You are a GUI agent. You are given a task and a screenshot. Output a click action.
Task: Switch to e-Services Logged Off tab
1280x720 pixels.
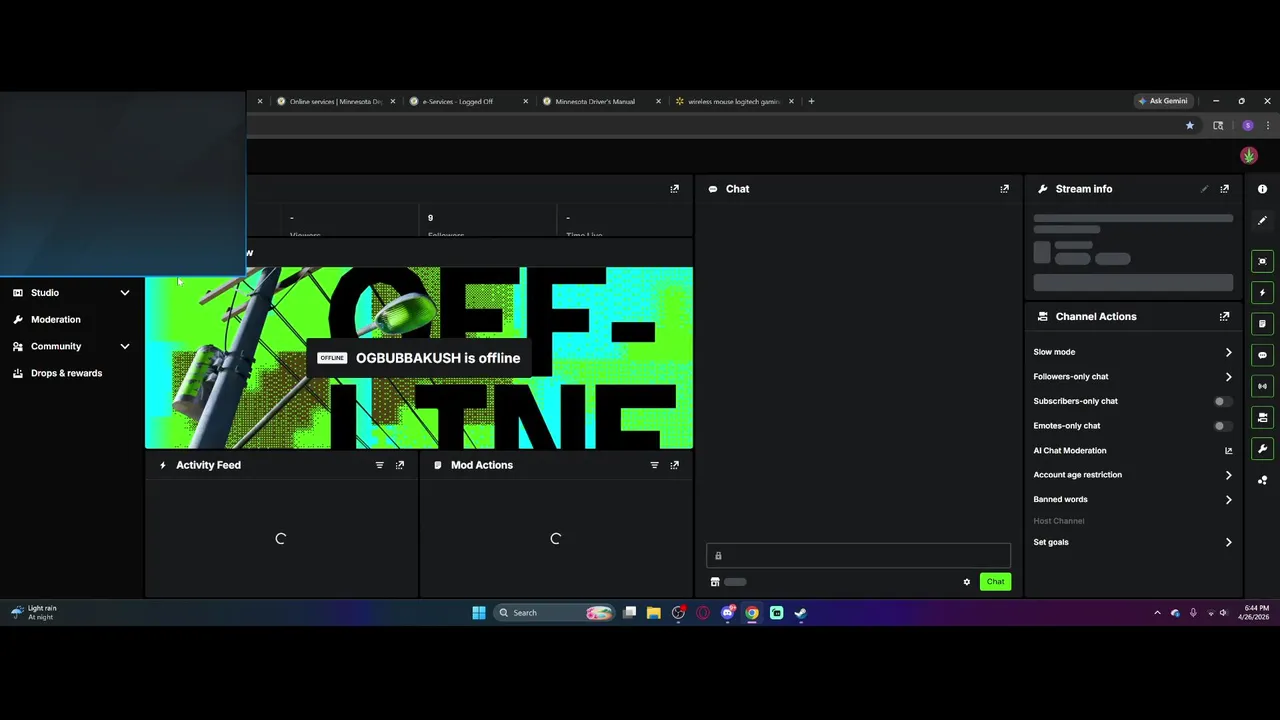click(x=468, y=101)
